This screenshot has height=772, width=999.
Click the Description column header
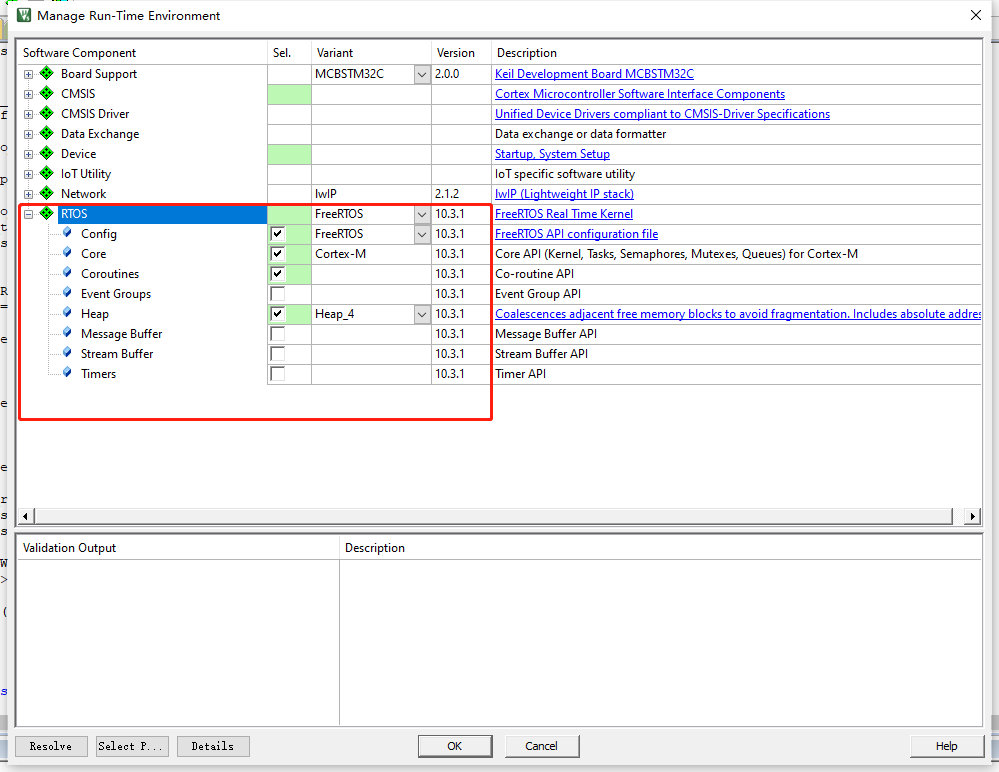coord(736,53)
